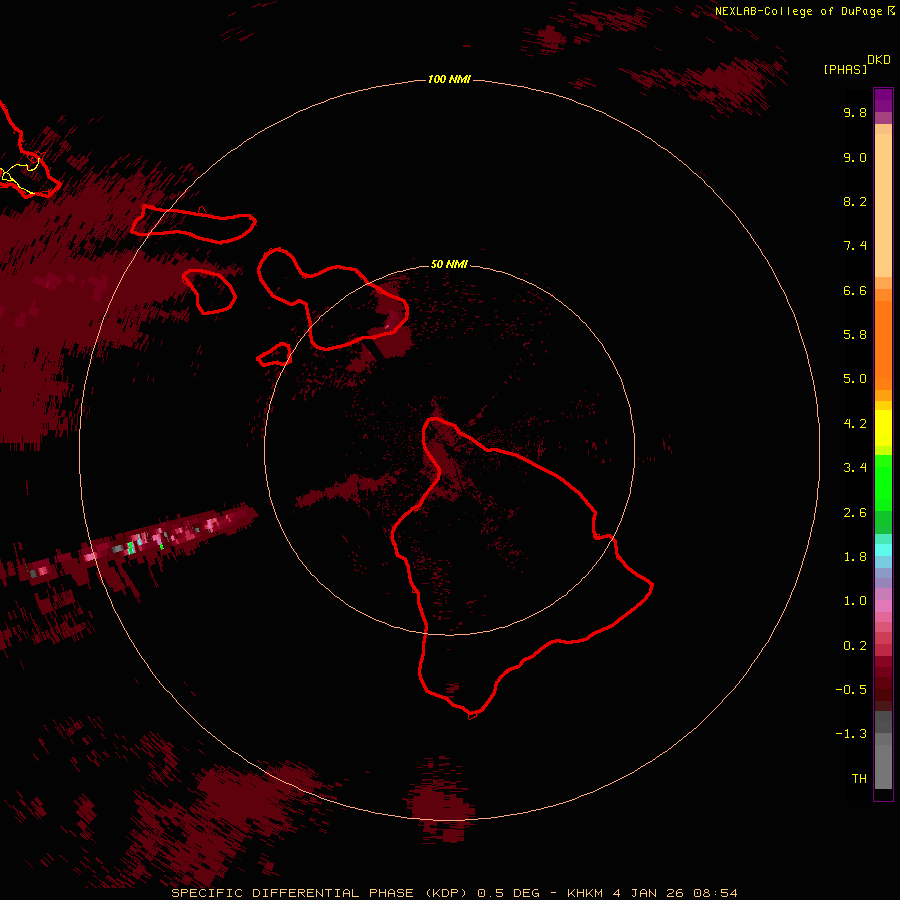Click the (KDP) abbreviation in the caption
The image size is (900, 900).
pos(447,893)
